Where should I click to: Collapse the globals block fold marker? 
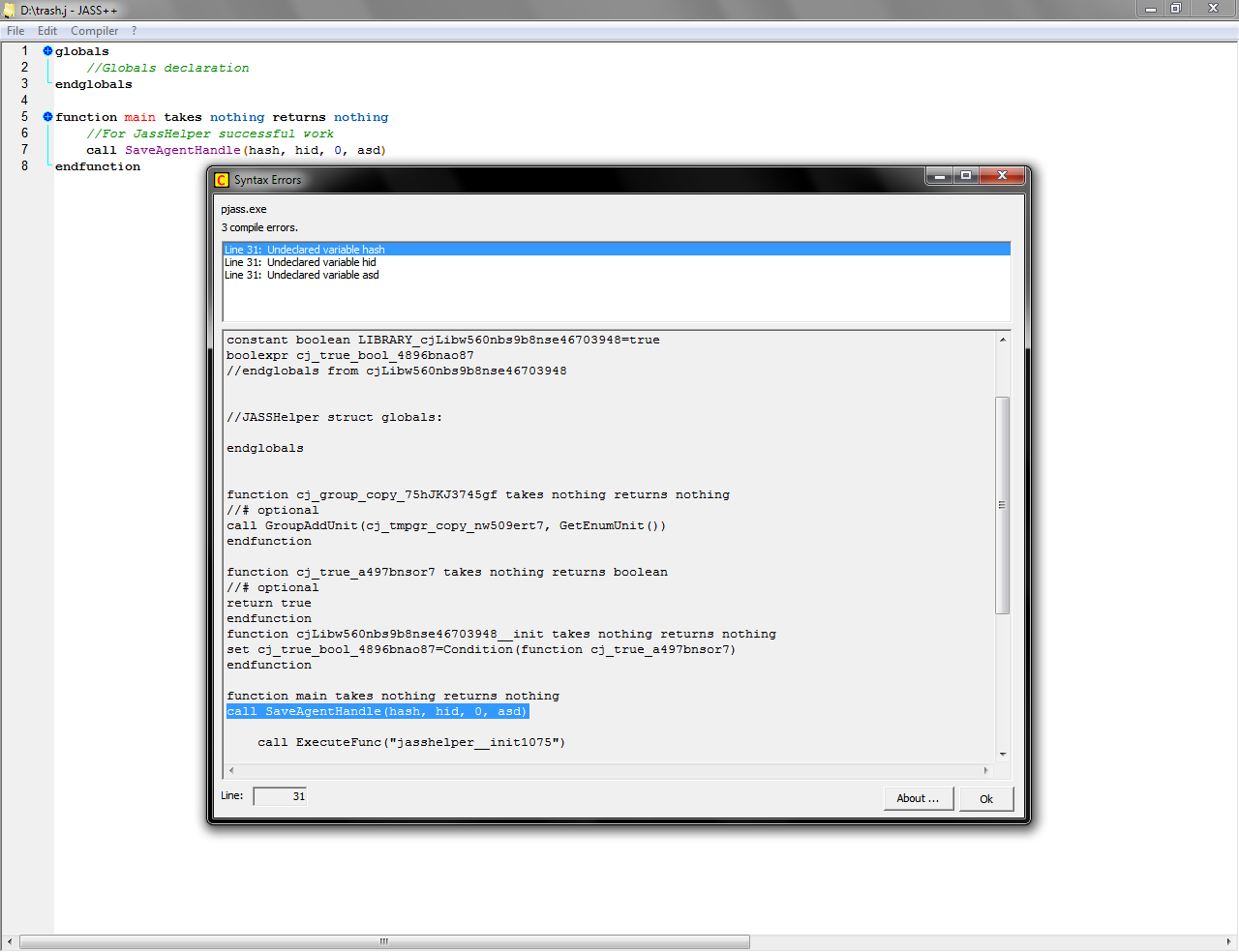click(x=47, y=51)
